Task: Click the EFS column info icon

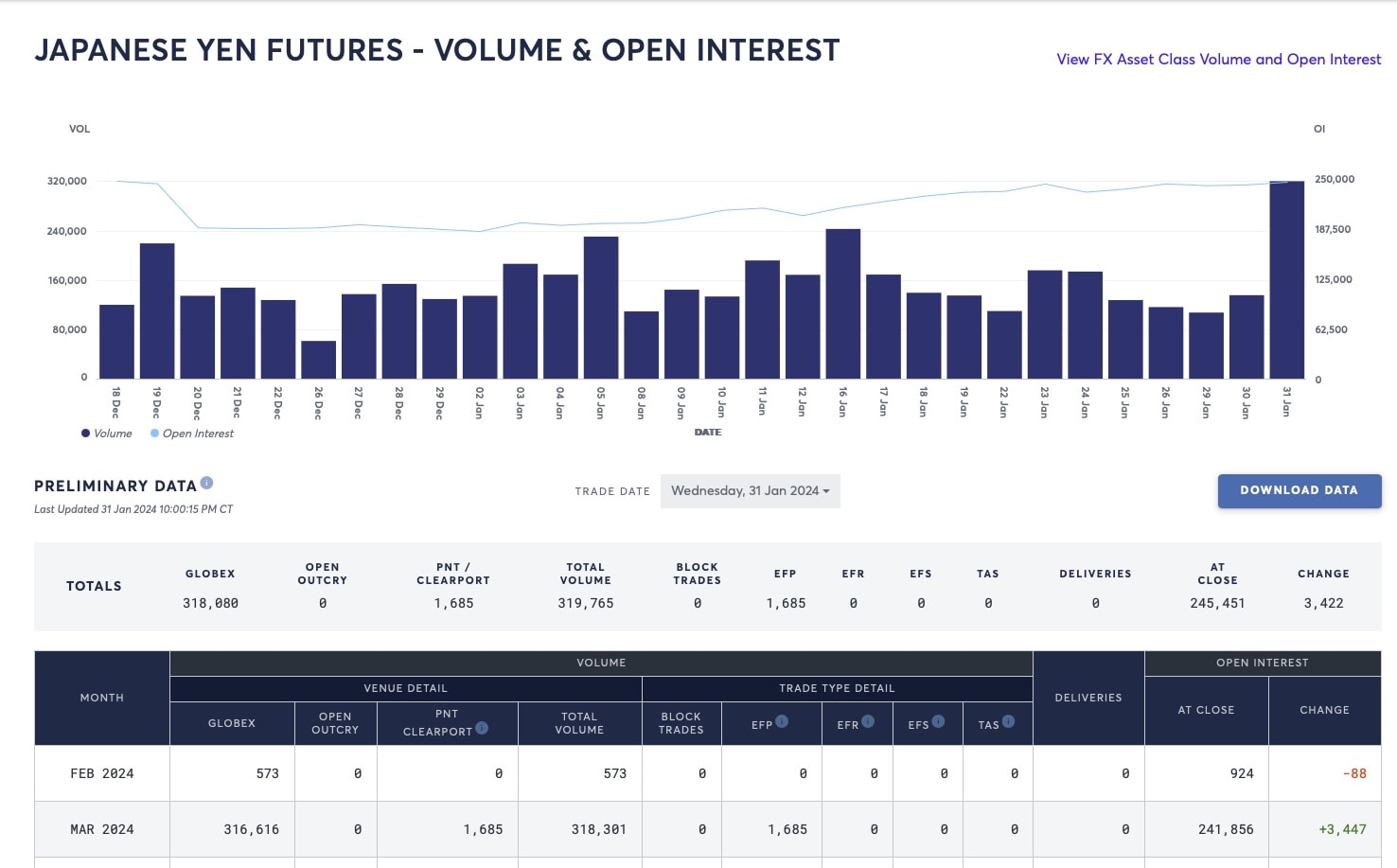Action: tap(938, 721)
